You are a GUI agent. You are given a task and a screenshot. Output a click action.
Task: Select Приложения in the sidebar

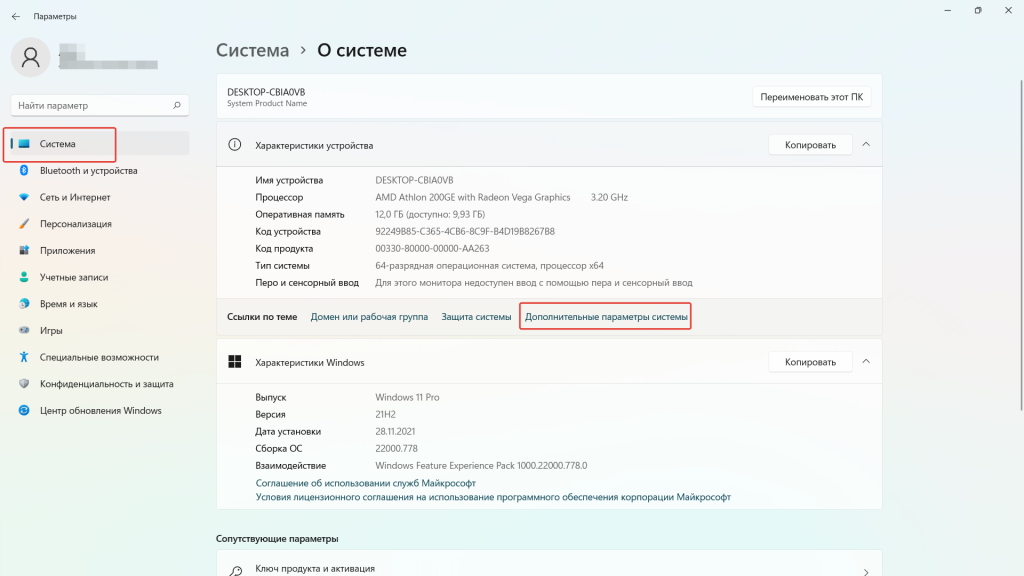coord(99,251)
